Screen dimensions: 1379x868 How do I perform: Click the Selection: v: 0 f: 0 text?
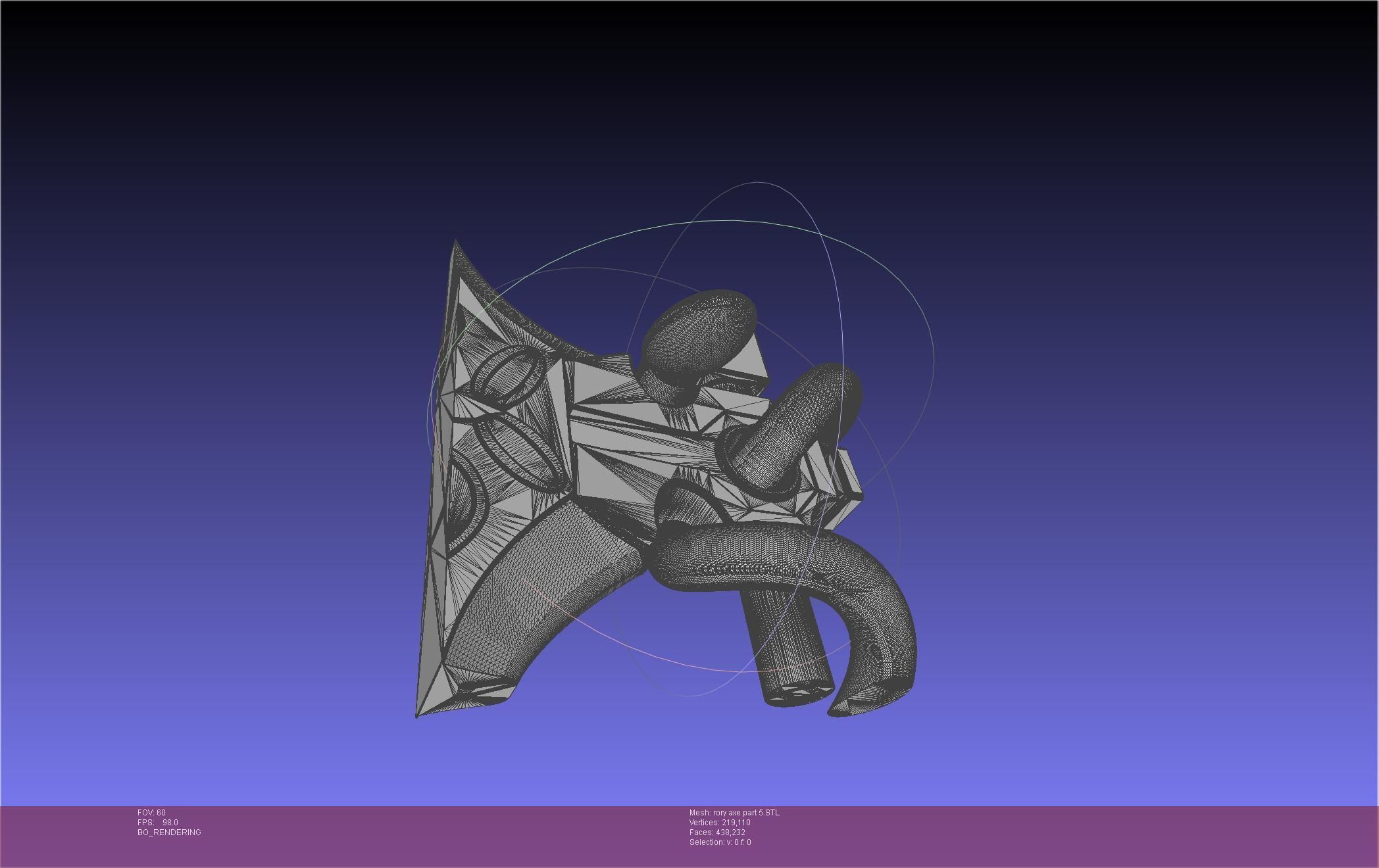720,842
